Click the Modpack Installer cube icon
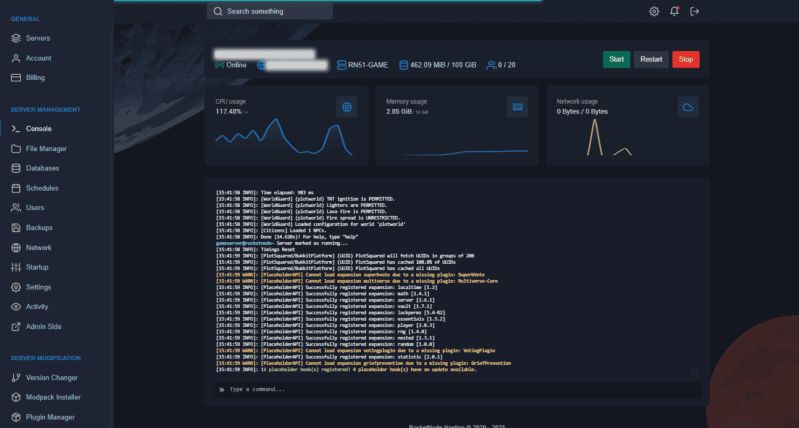This screenshot has width=799, height=428. [x=16, y=397]
